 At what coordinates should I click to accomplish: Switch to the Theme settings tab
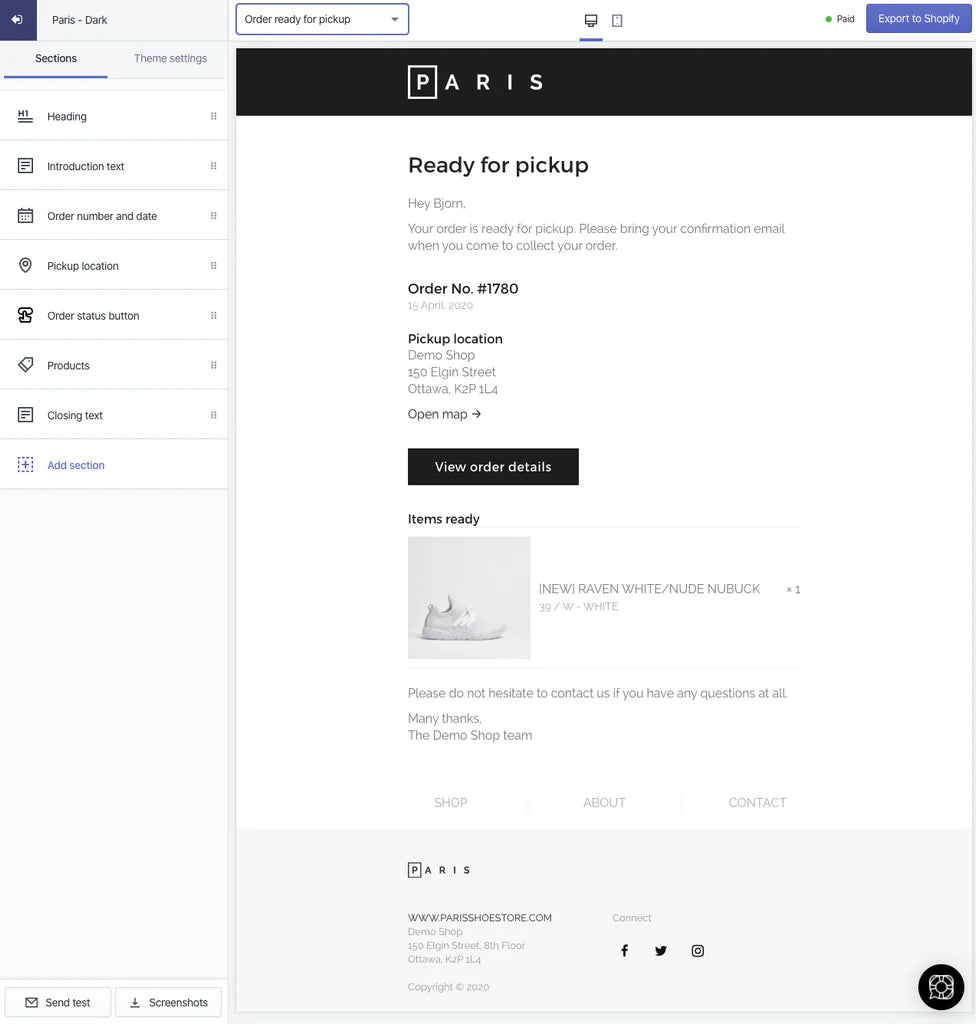170,58
